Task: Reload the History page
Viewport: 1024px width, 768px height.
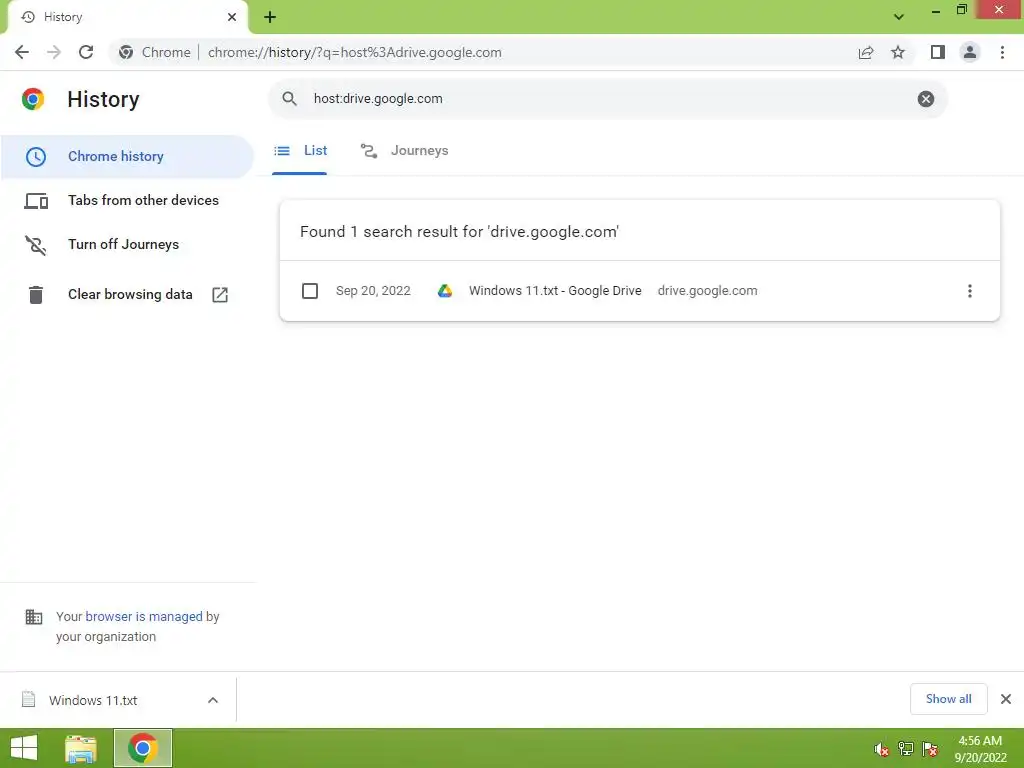Action: coord(86,52)
